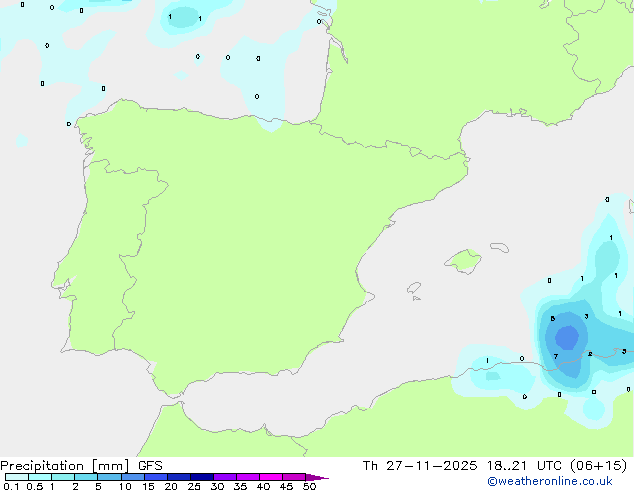Click Mallorca island on the map
This screenshot has width=634, height=490.
click(x=463, y=261)
